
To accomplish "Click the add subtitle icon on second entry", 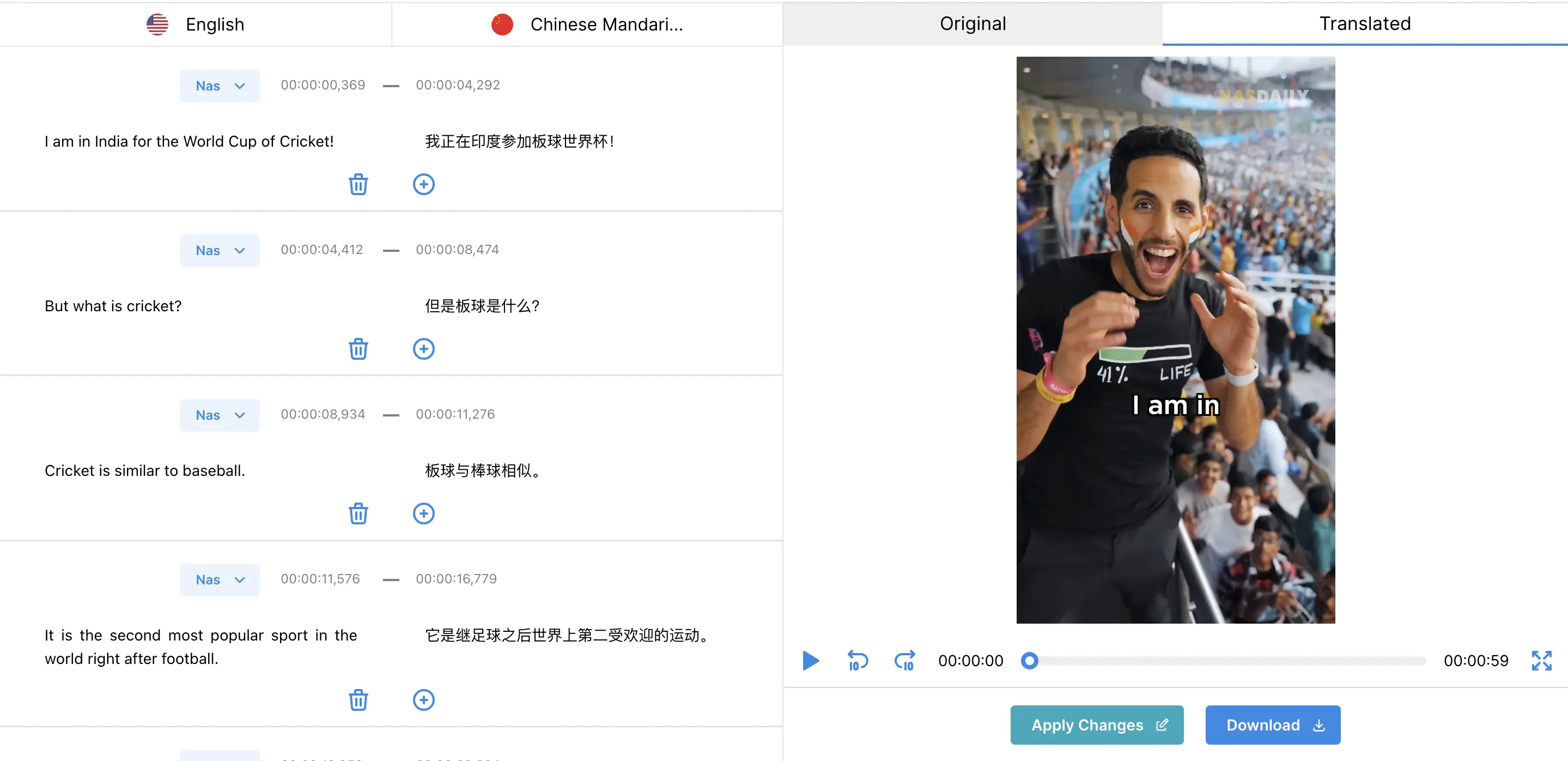I will [423, 348].
